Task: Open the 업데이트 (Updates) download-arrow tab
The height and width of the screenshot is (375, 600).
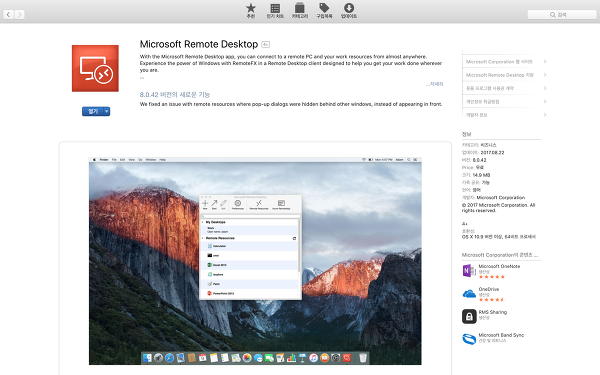Action: point(349,11)
